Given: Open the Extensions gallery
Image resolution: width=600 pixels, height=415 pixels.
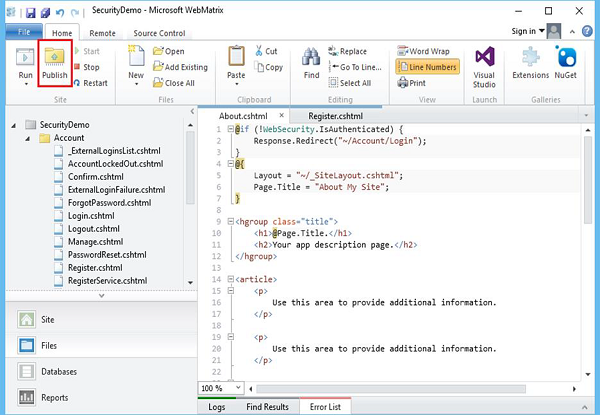Looking at the screenshot, I should pyautogui.click(x=530, y=56).
